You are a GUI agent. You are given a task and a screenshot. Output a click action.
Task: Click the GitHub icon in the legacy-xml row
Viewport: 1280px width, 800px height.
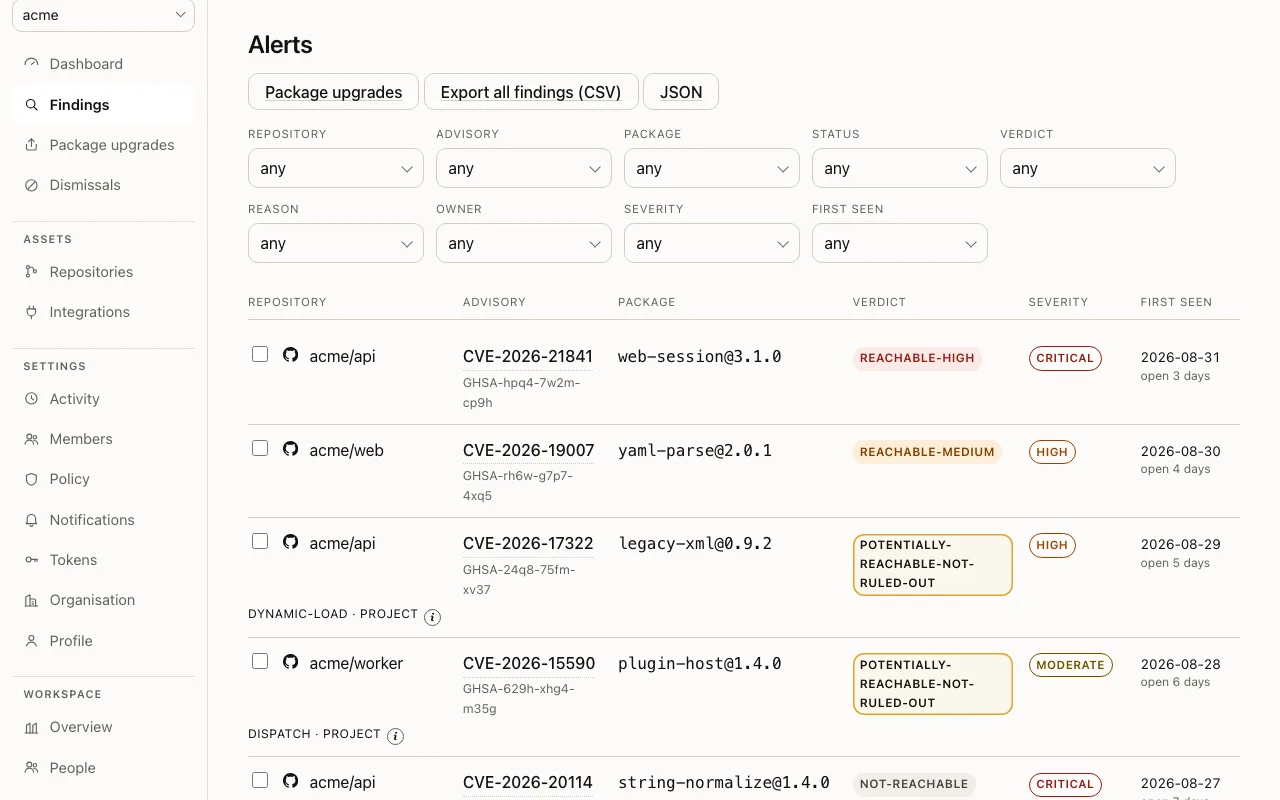coord(290,542)
